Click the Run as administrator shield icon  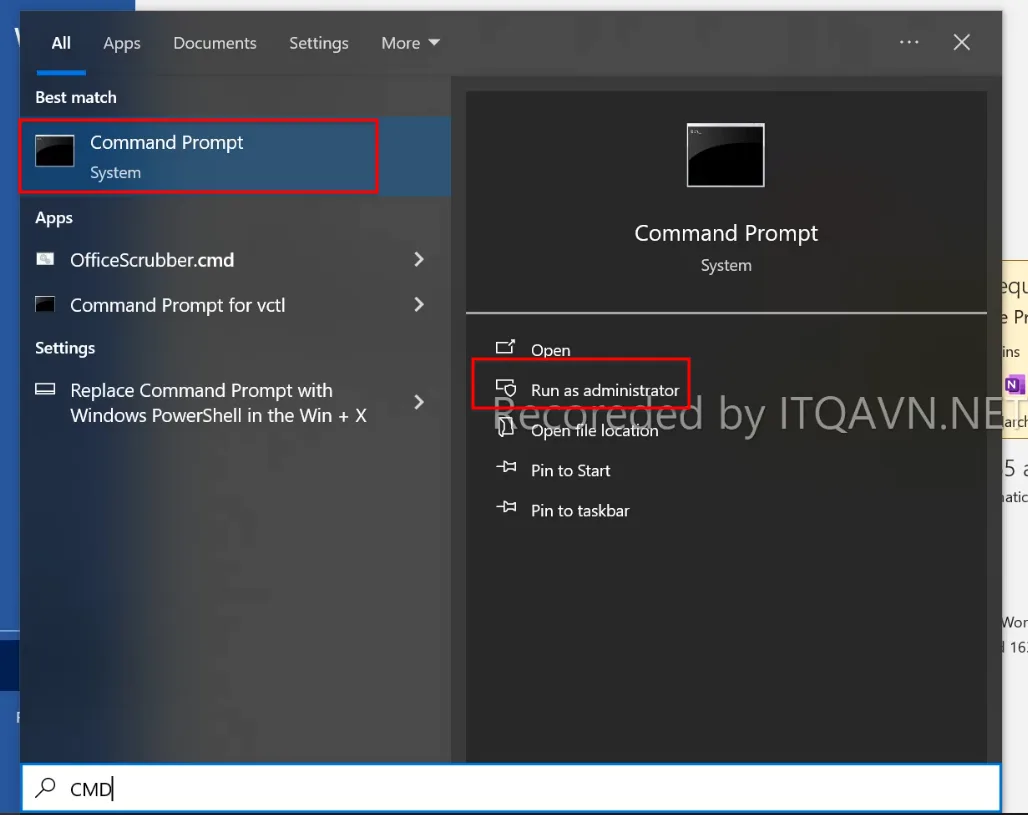506,389
